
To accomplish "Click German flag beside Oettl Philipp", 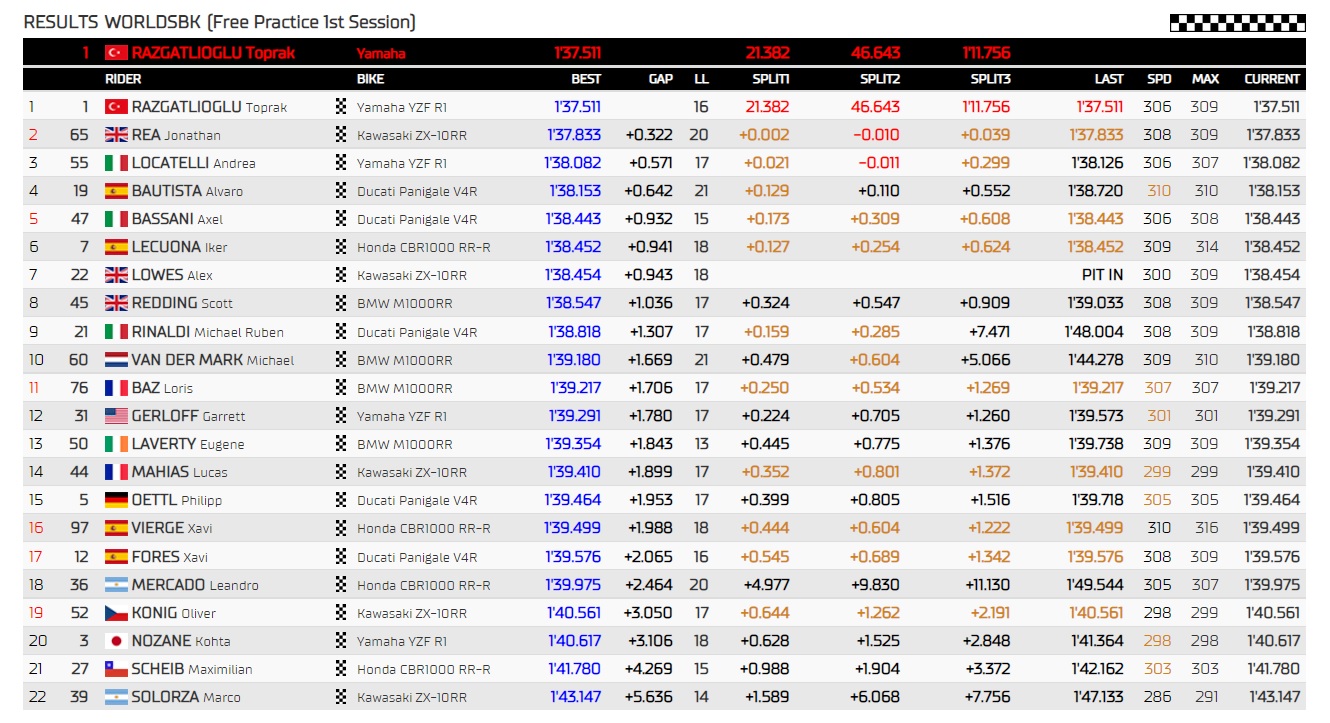I will pos(116,499).
